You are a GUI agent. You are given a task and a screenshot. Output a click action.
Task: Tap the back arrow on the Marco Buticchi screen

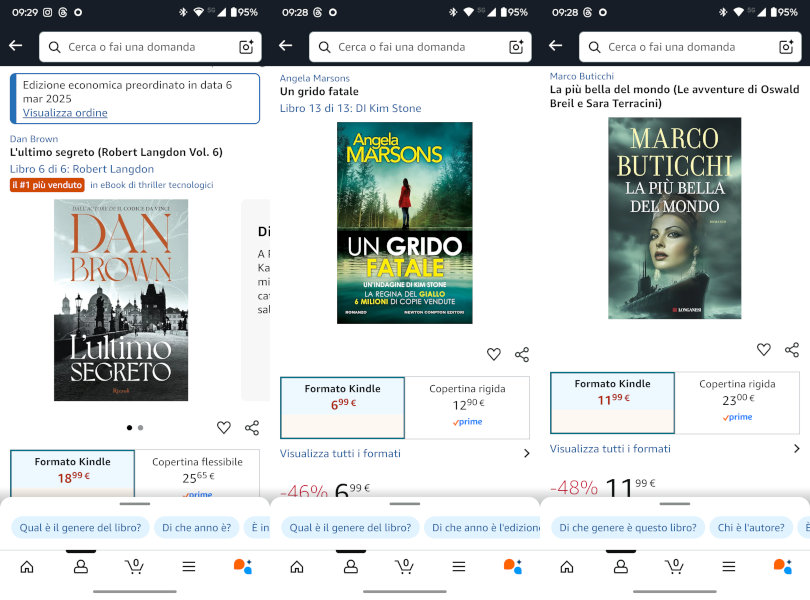point(555,46)
